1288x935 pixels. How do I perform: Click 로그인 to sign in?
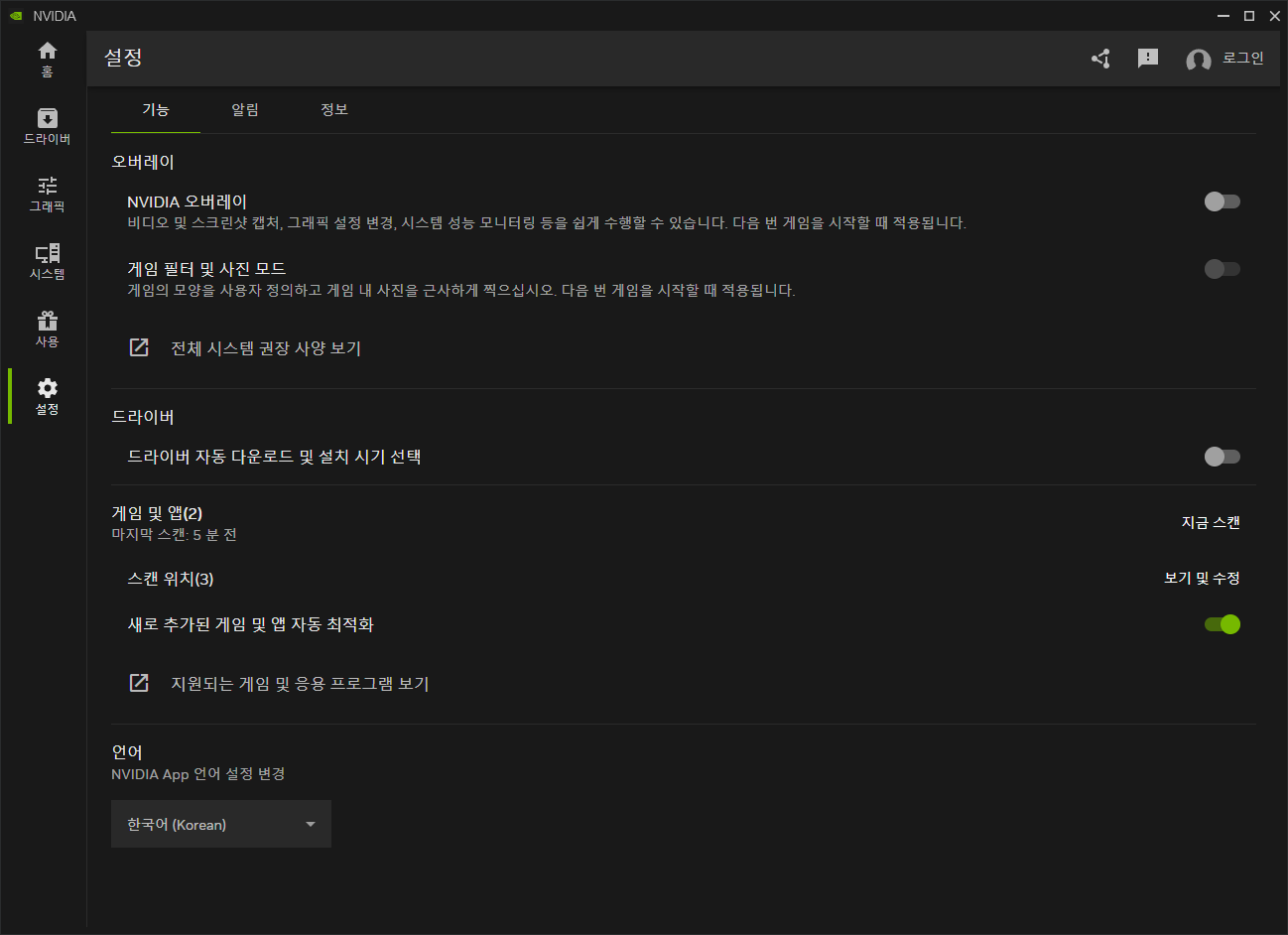(x=1242, y=59)
